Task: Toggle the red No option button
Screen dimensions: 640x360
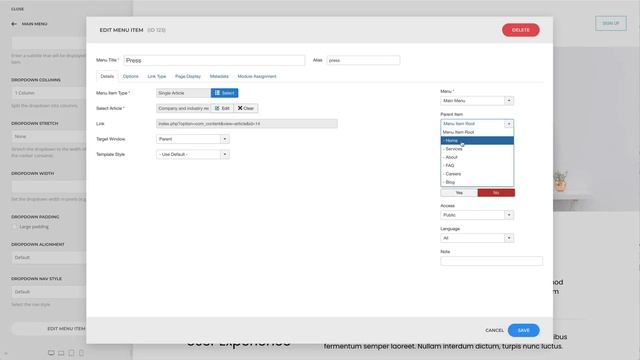Action: coord(496,193)
